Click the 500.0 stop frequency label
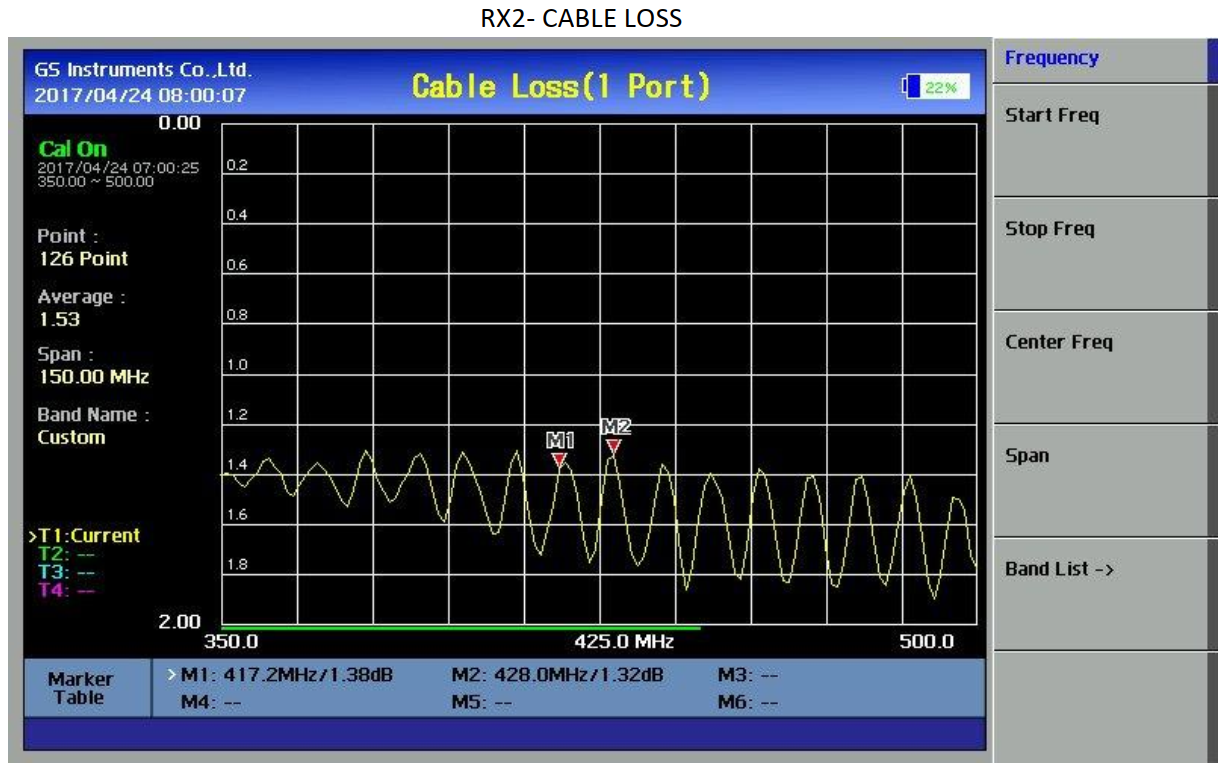The height and width of the screenshot is (772, 1225). [x=926, y=641]
